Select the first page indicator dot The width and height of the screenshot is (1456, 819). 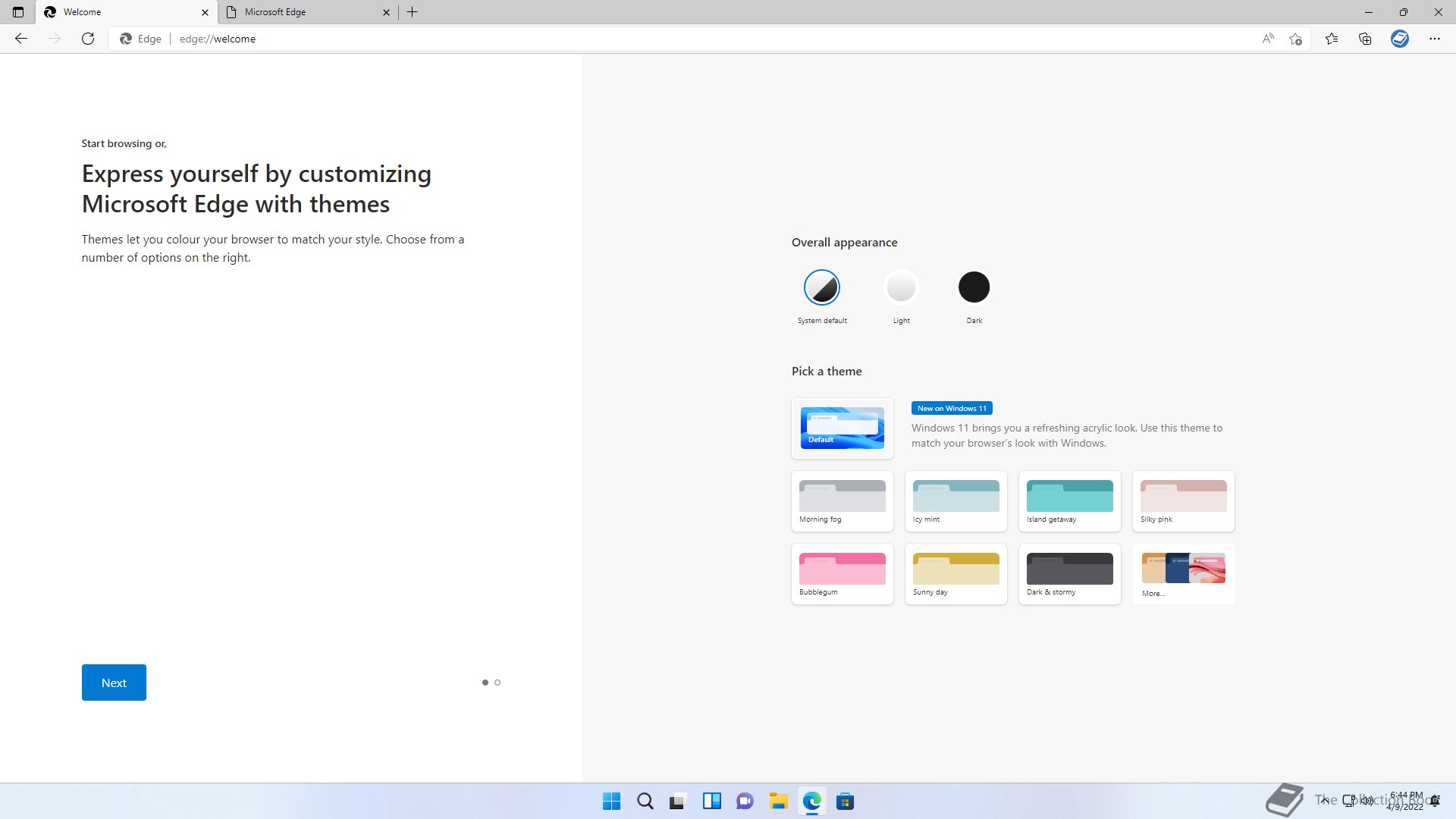[485, 682]
